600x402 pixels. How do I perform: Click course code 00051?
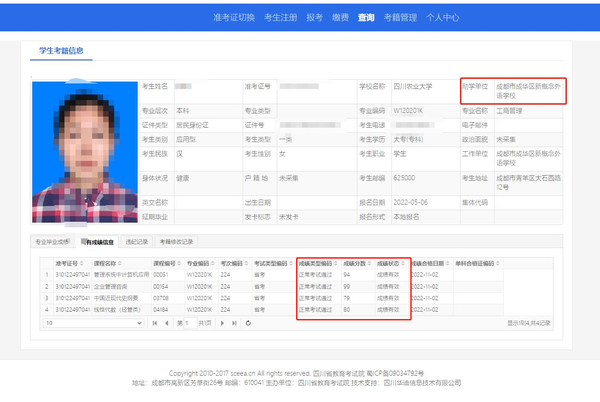(x=161, y=275)
